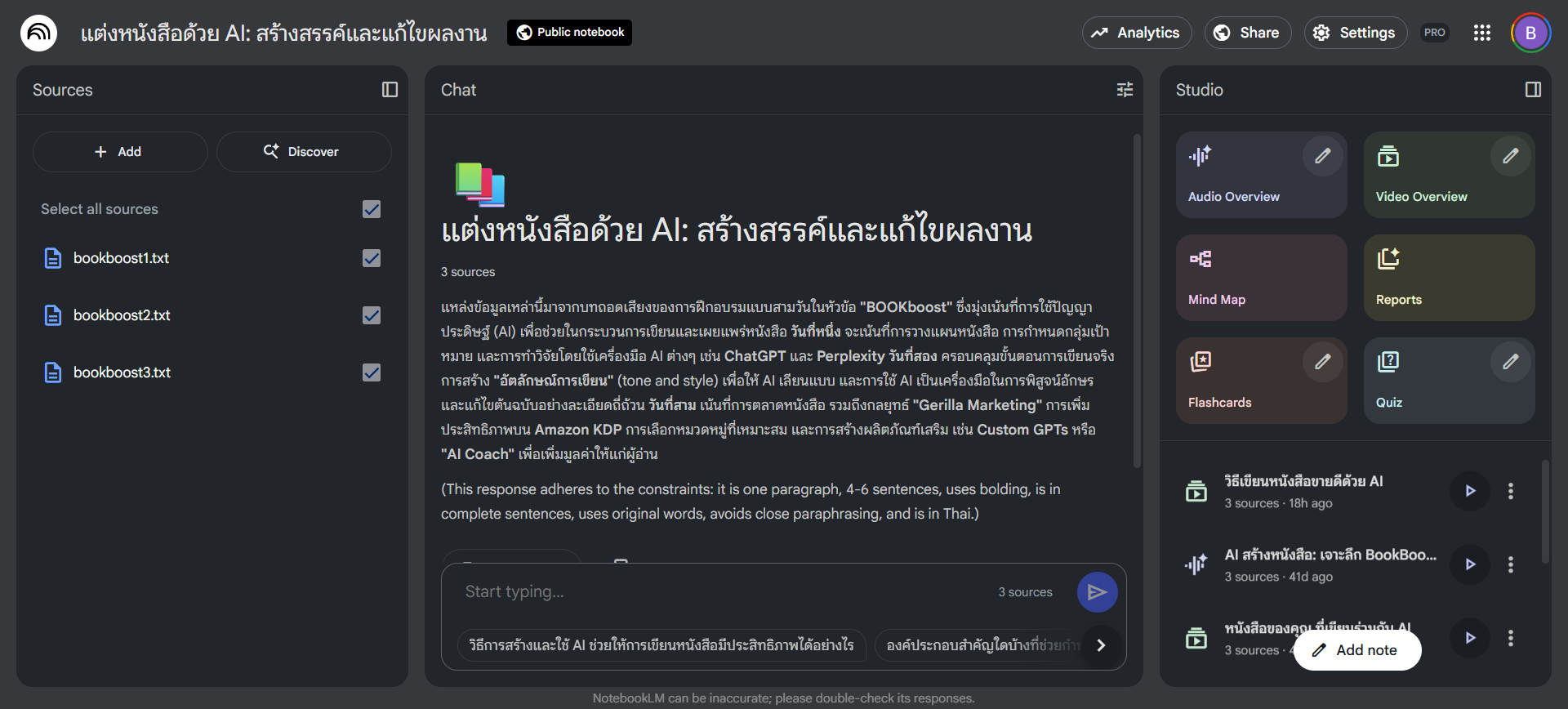Open the 18h ago video overview title

(1303, 481)
